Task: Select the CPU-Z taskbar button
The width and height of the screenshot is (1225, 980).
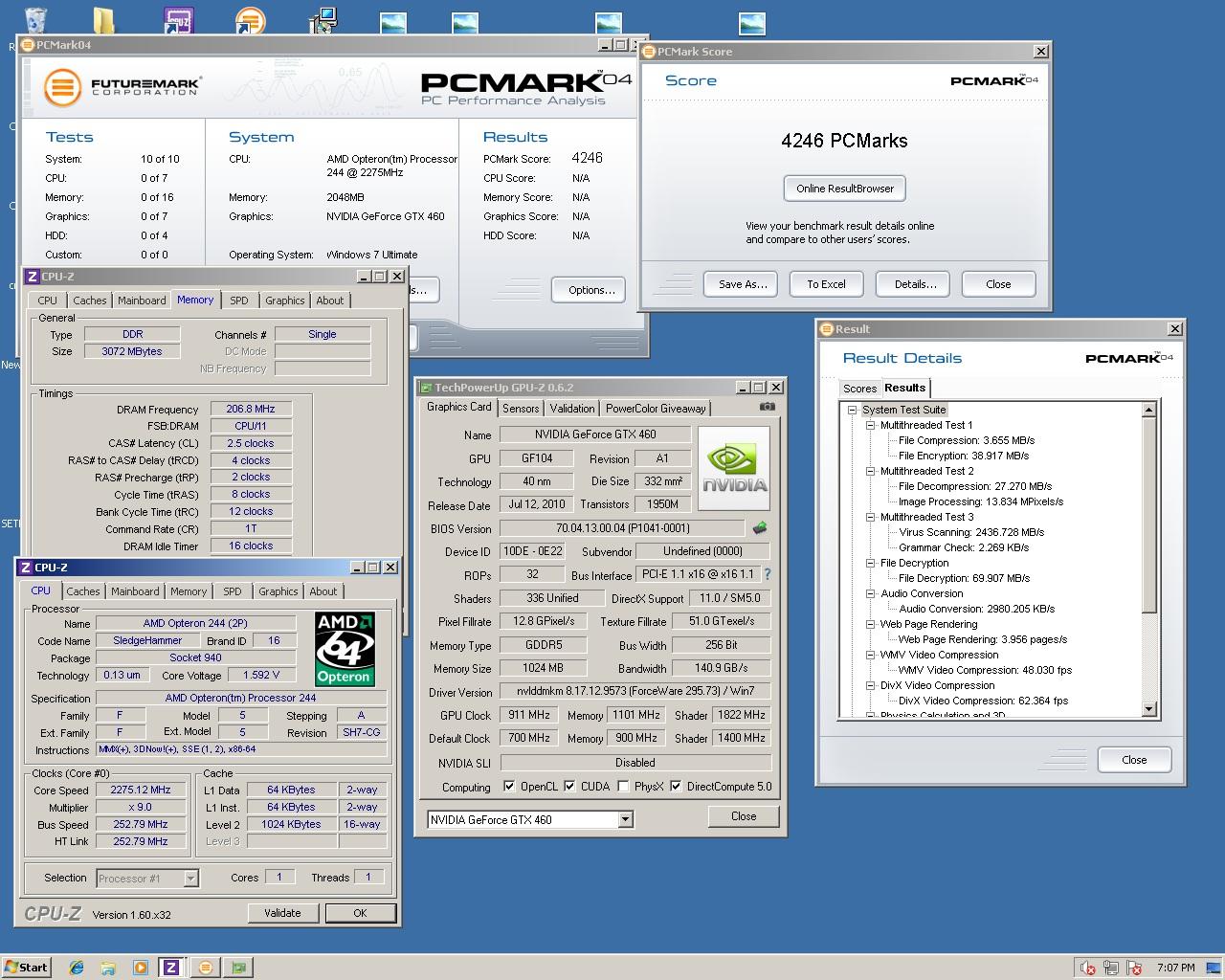Action: [x=171, y=968]
